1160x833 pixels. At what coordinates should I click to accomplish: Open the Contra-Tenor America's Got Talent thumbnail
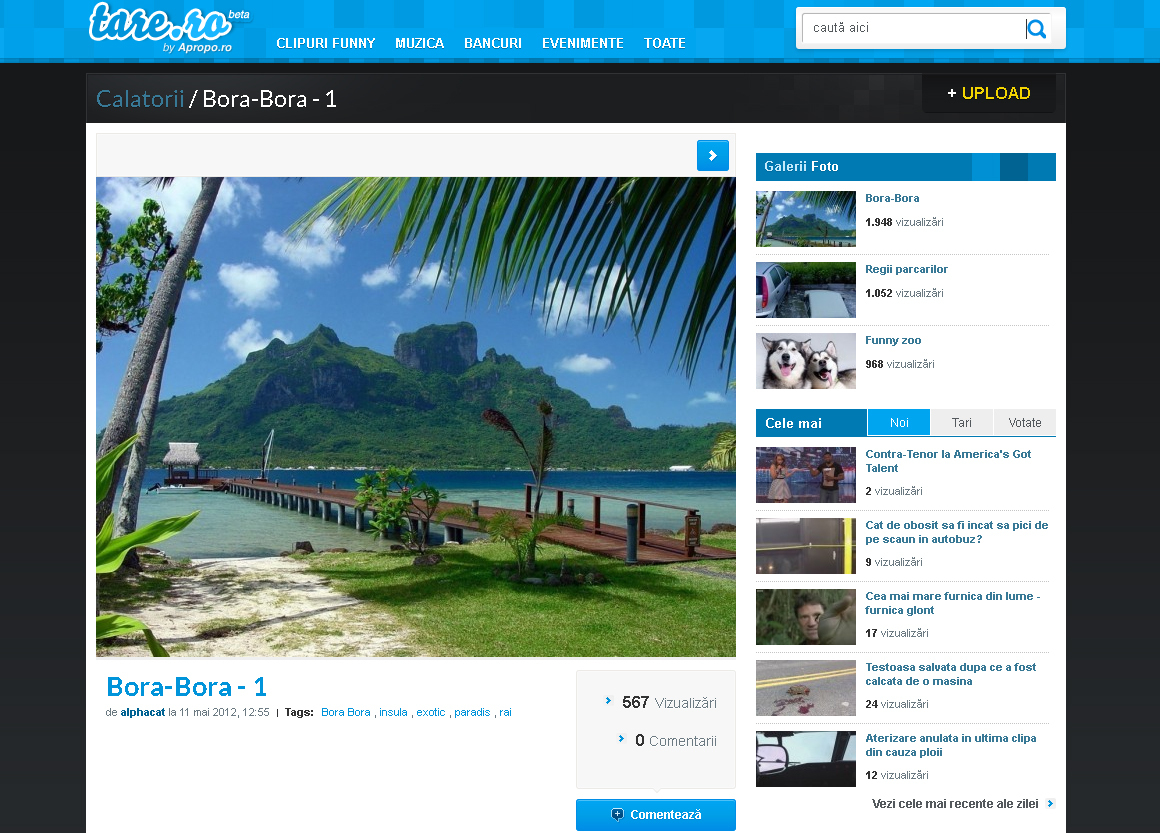tap(805, 475)
